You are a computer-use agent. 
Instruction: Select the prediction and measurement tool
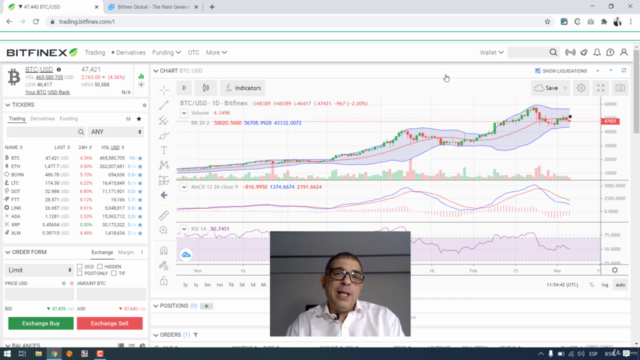pyautogui.click(x=164, y=180)
